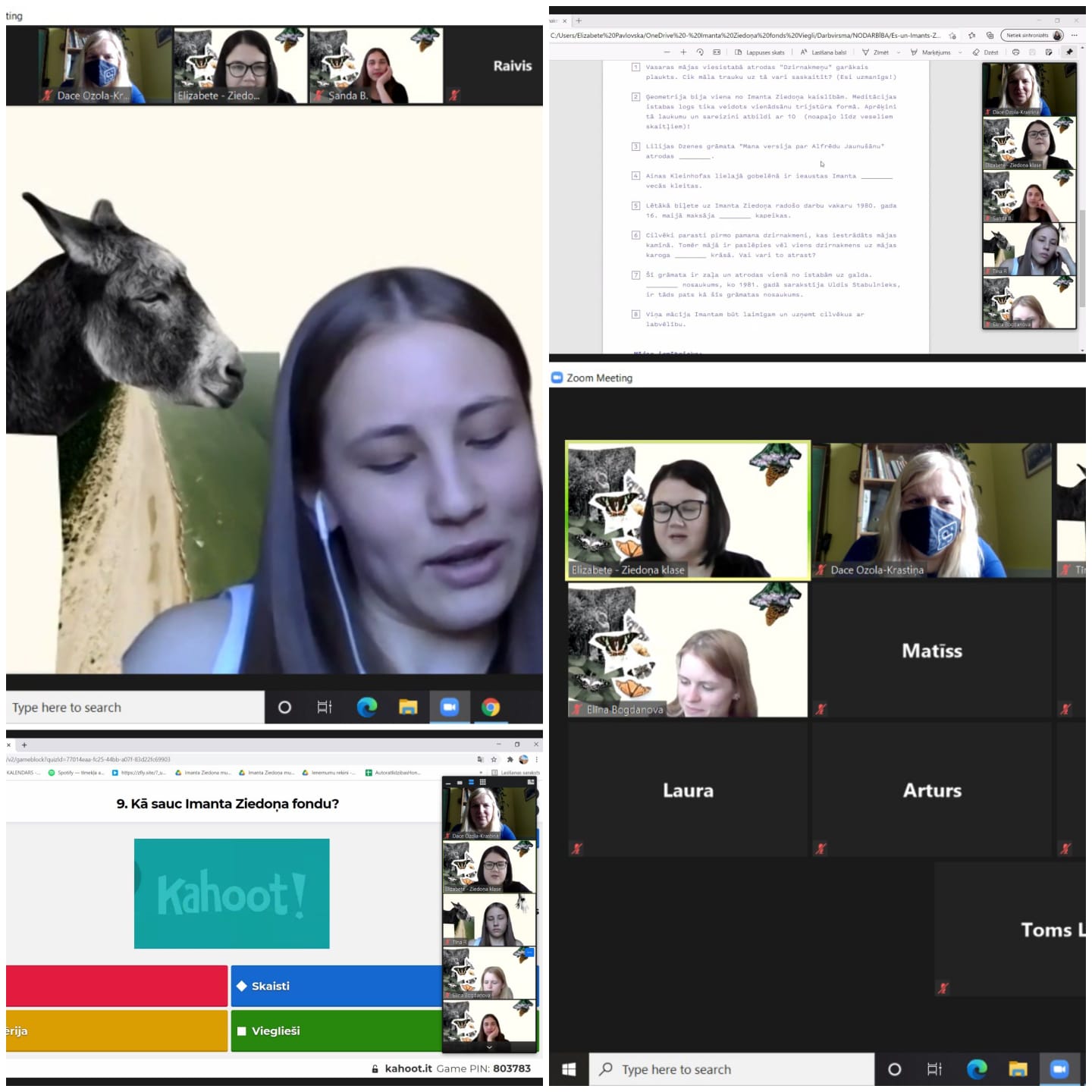Pin the PDF toolbar
The height and width of the screenshot is (1092, 1092).
[x=1069, y=52]
